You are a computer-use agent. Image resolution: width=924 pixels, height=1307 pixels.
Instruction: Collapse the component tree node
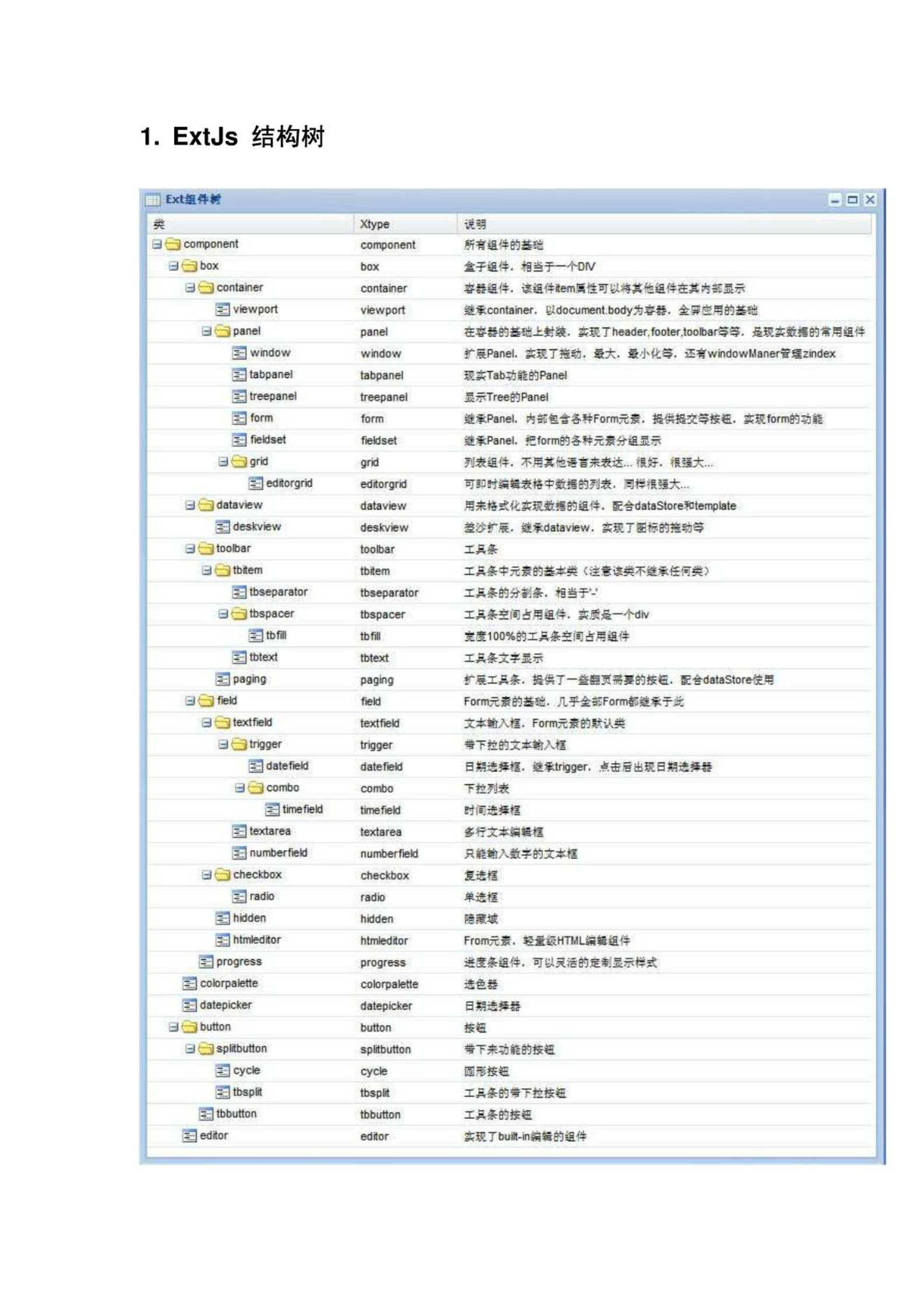tap(157, 244)
